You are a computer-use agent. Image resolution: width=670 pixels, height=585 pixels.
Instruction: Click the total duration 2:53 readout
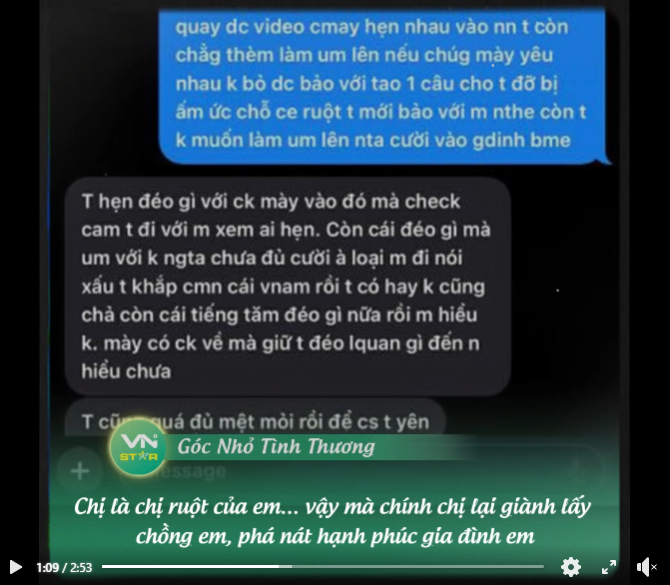coord(81,567)
